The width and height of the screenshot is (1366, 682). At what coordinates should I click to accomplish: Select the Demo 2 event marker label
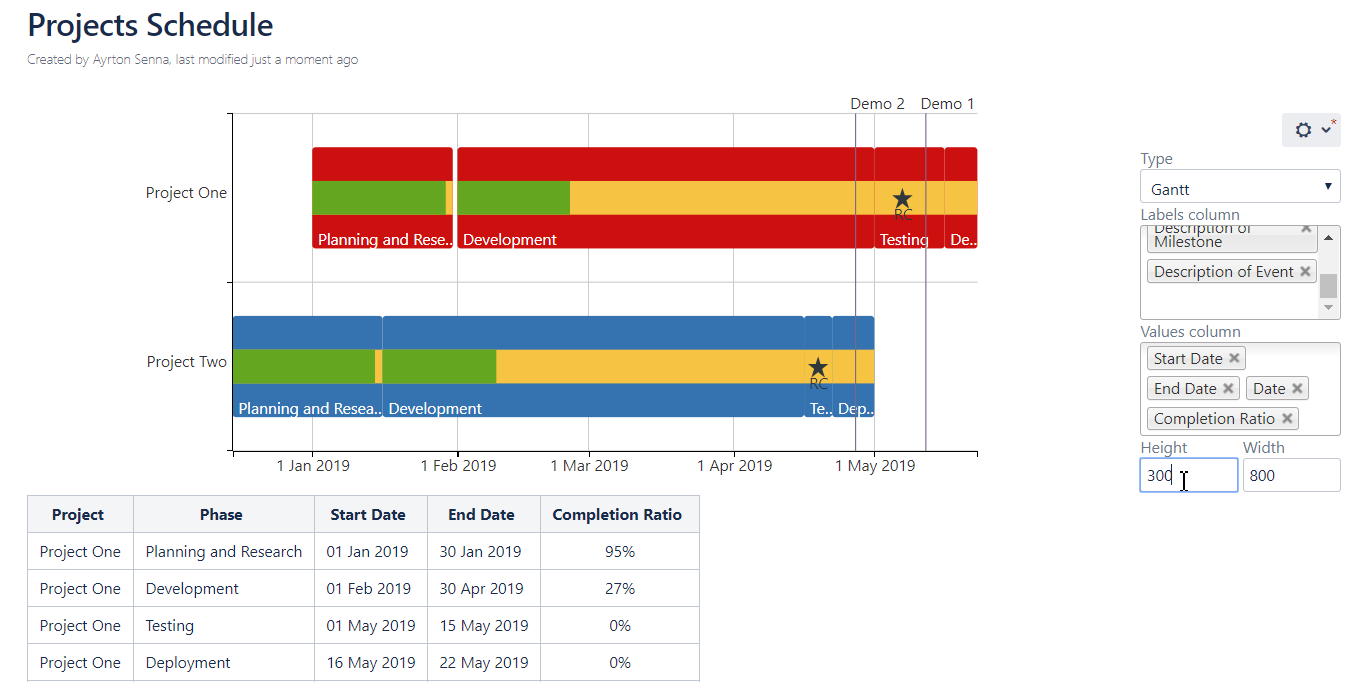point(877,104)
